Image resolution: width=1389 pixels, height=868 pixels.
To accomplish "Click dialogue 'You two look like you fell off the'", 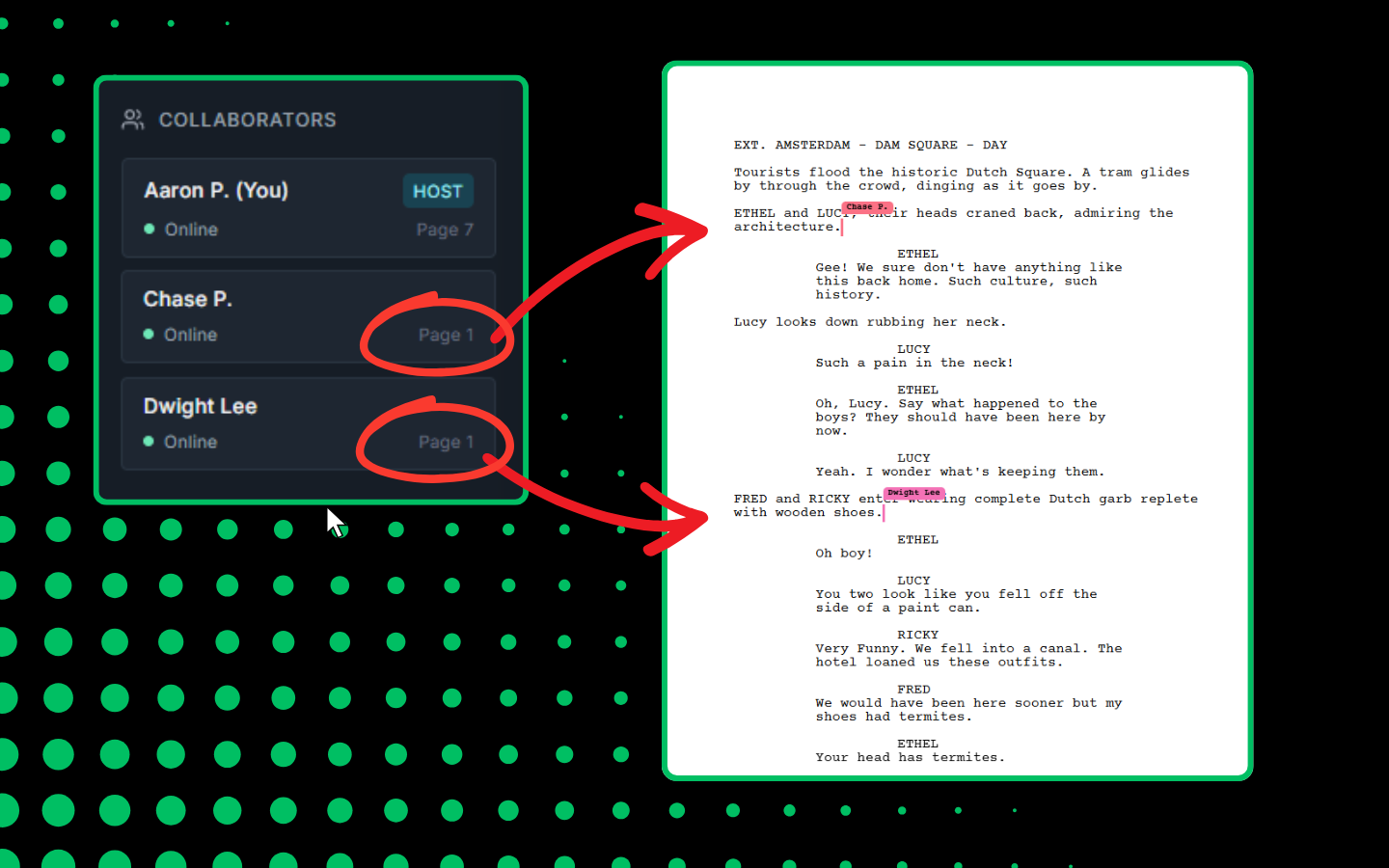I will [x=956, y=595].
